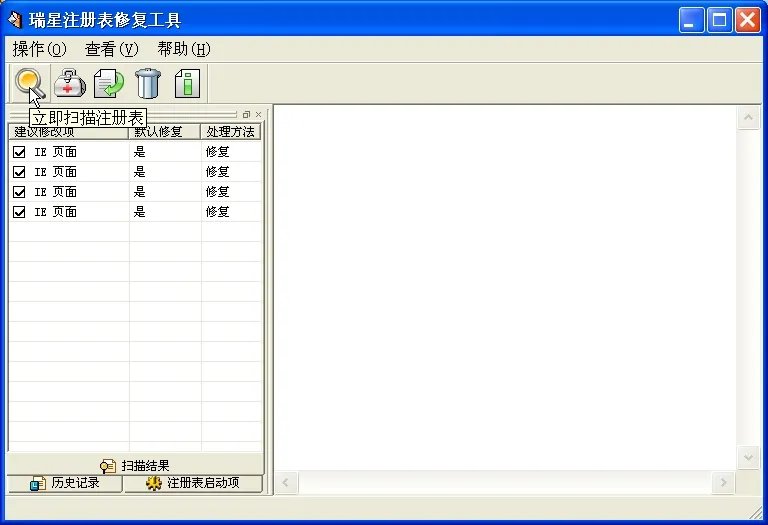The image size is (768, 525).
Task: Switch to the 注册表启动项 tab
Action: click(193, 483)
